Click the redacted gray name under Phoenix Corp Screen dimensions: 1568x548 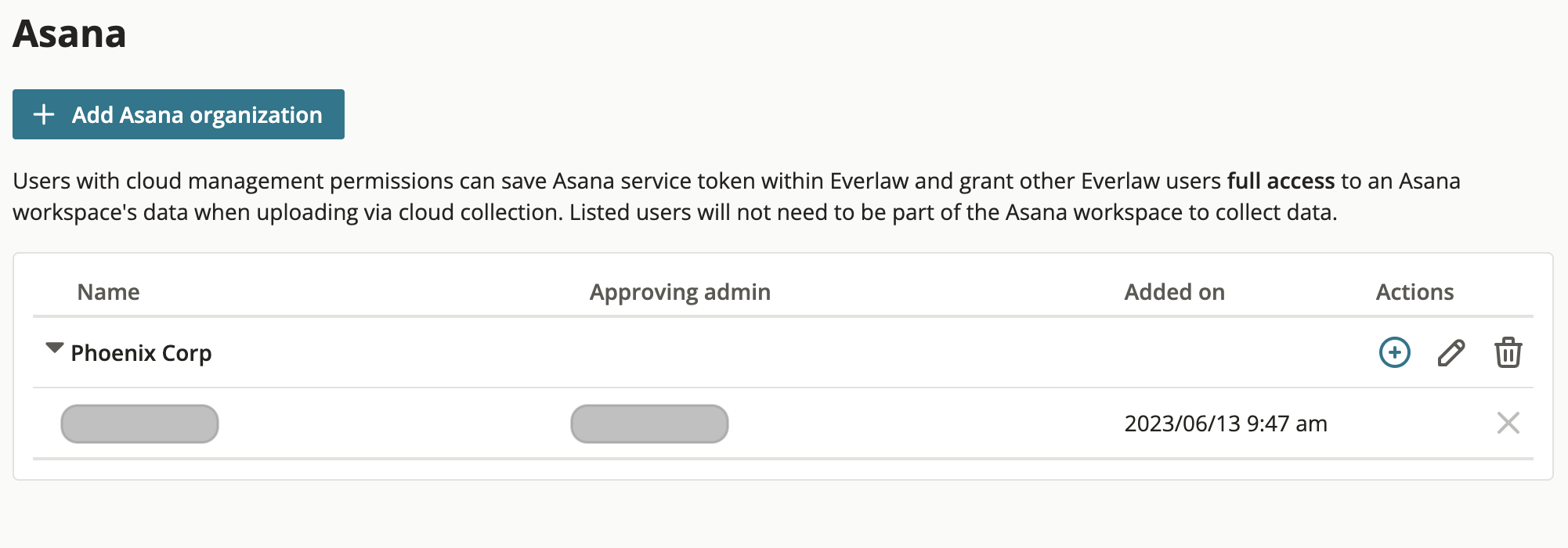139,424
